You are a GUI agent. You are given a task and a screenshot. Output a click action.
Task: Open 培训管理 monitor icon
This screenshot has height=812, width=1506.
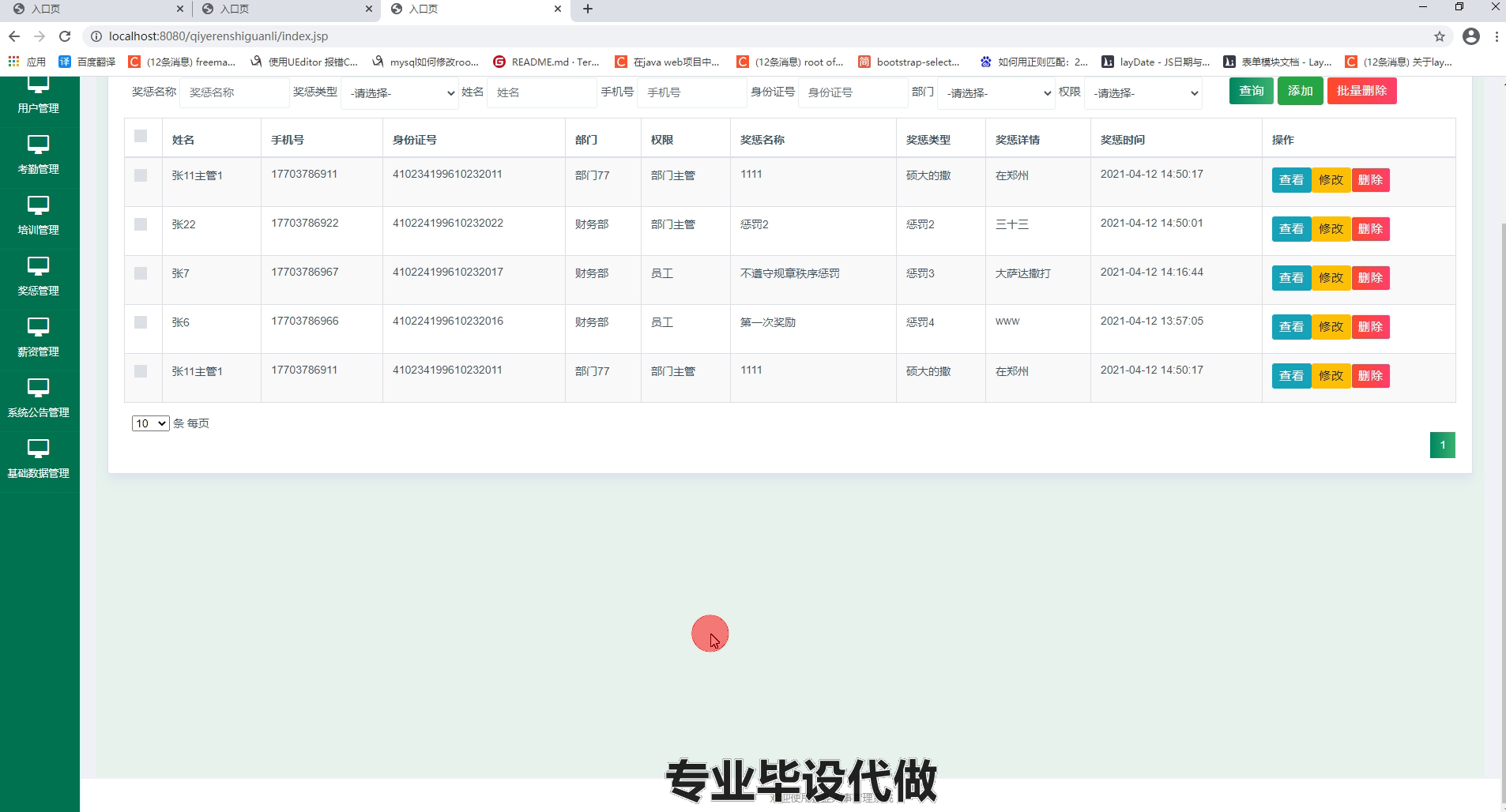38,205
